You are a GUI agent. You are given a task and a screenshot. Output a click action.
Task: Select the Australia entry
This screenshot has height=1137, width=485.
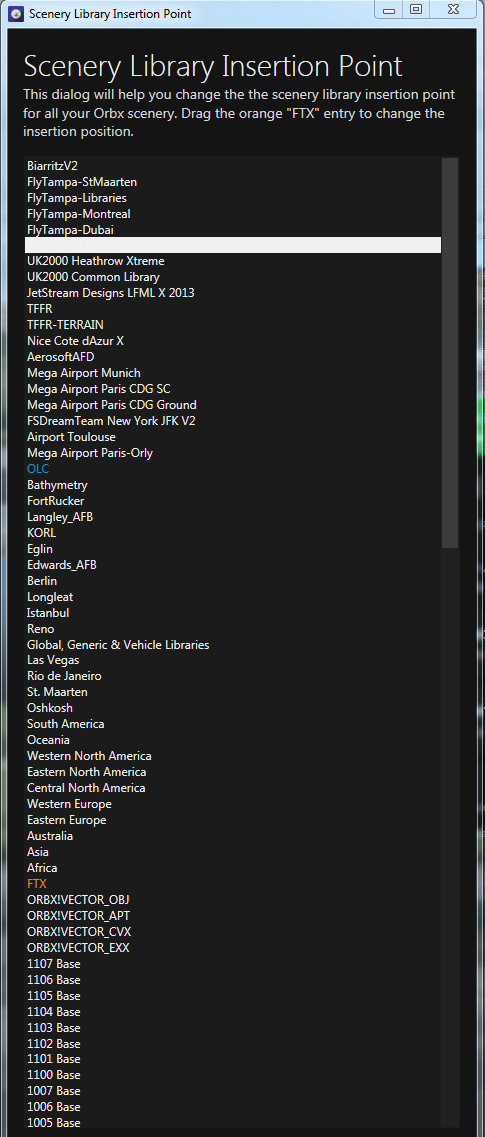50,835
